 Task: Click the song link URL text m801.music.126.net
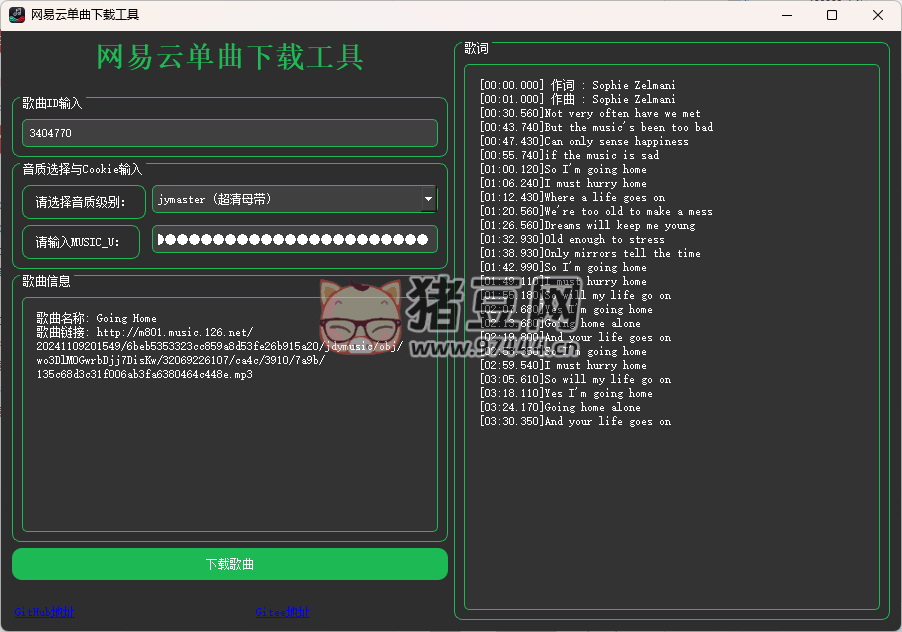click(174, 332)
